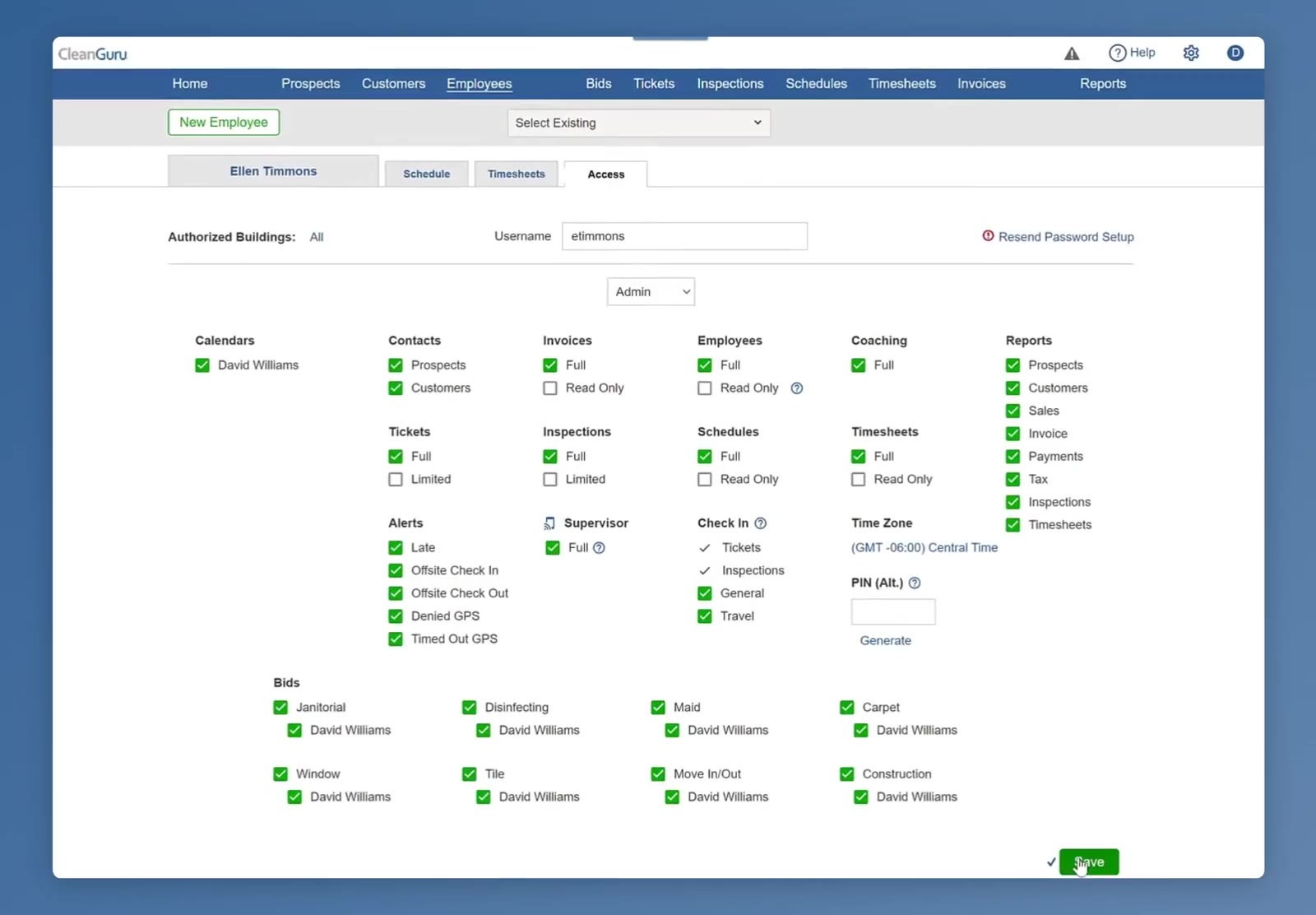Click the help icon next to PIN (Alt.)
Screen dimensions: 1316x915
915,583
